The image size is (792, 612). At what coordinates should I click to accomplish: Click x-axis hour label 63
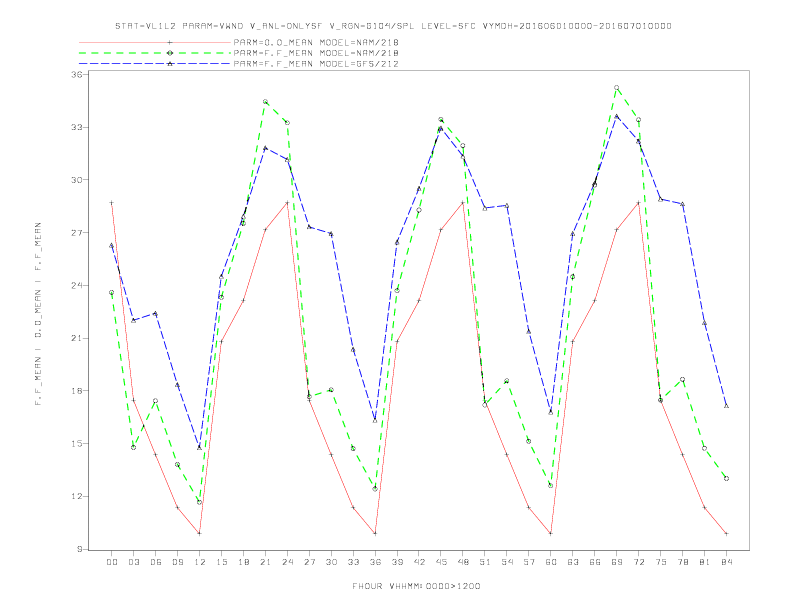coord(573,562)
